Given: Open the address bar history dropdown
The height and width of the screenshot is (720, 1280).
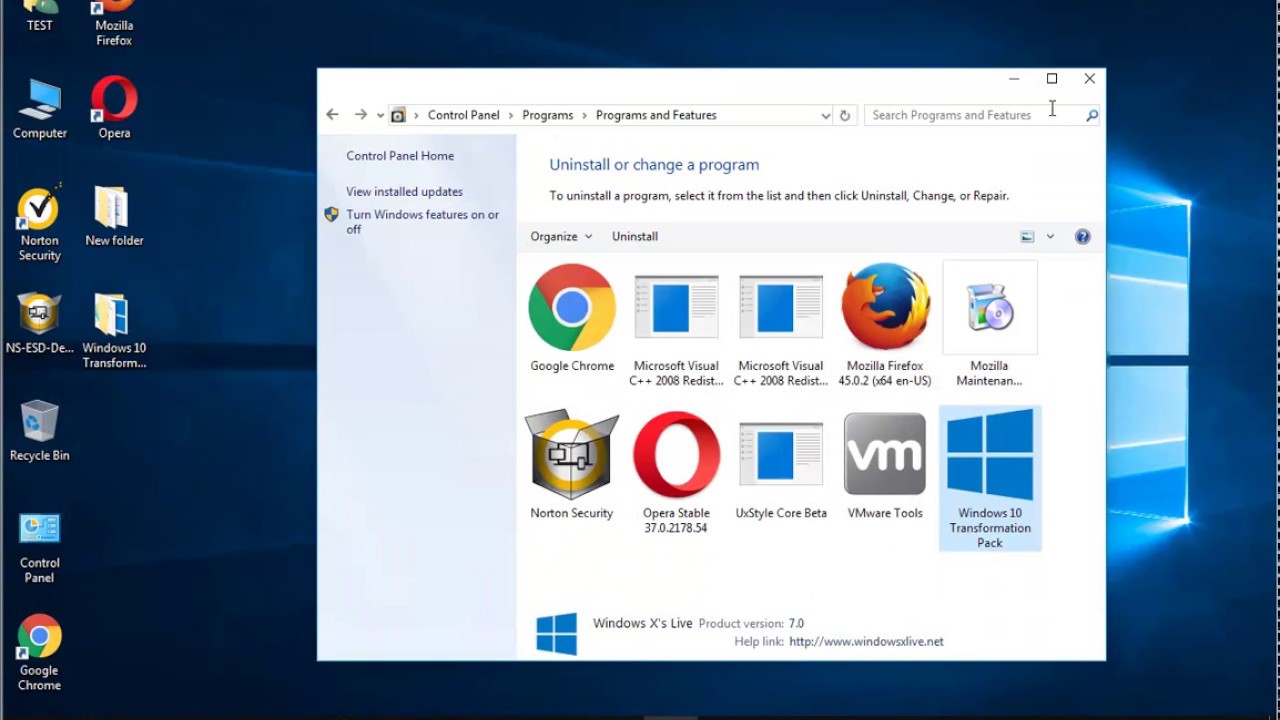Looking at the screenshot, I should click(x=825, y=115).
